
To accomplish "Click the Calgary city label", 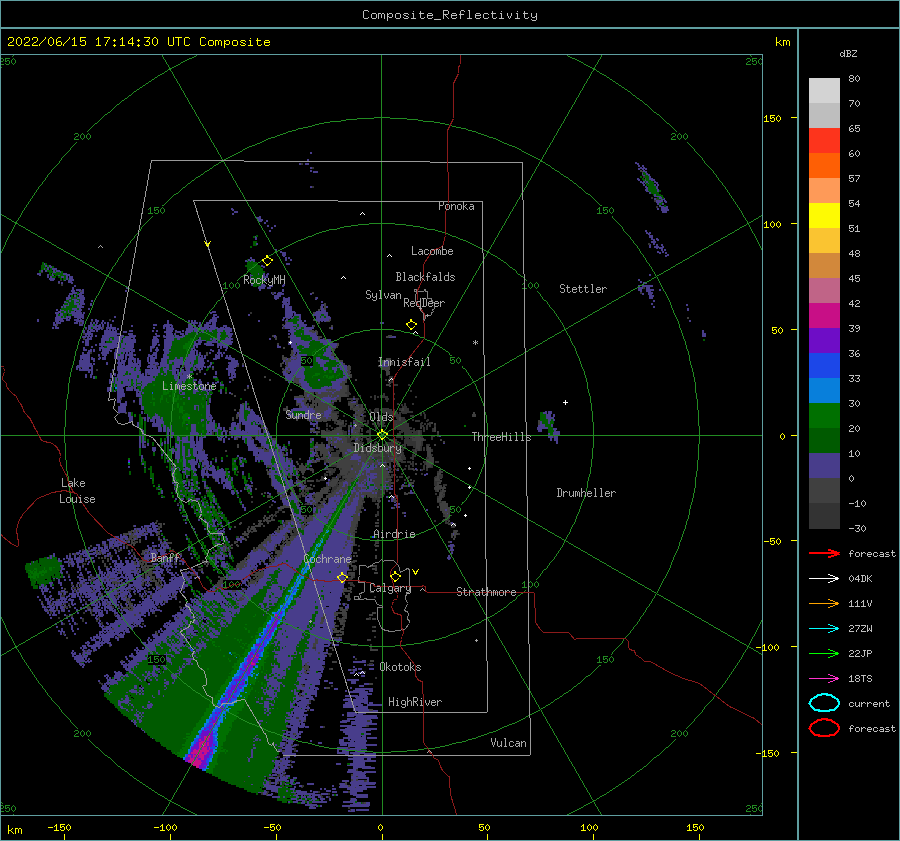I will [x=390, y=588].
